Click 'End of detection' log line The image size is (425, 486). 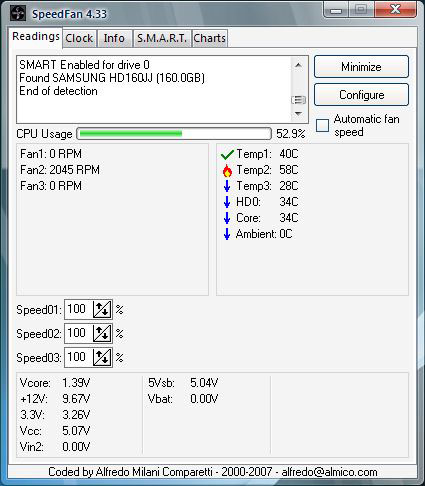[58, 91]
